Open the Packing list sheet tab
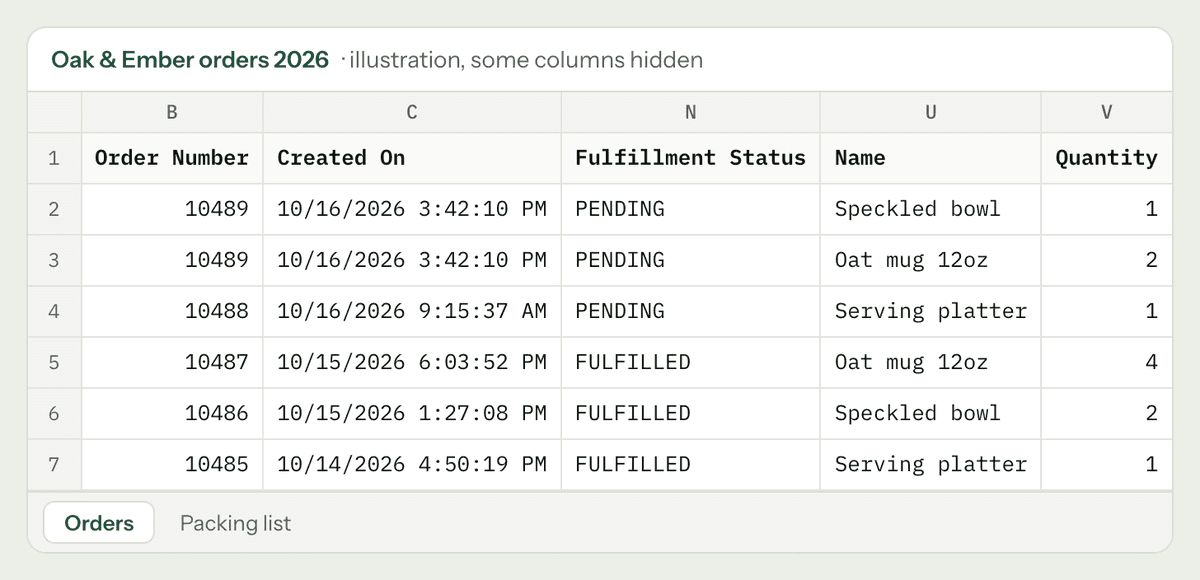 point(235,523)
